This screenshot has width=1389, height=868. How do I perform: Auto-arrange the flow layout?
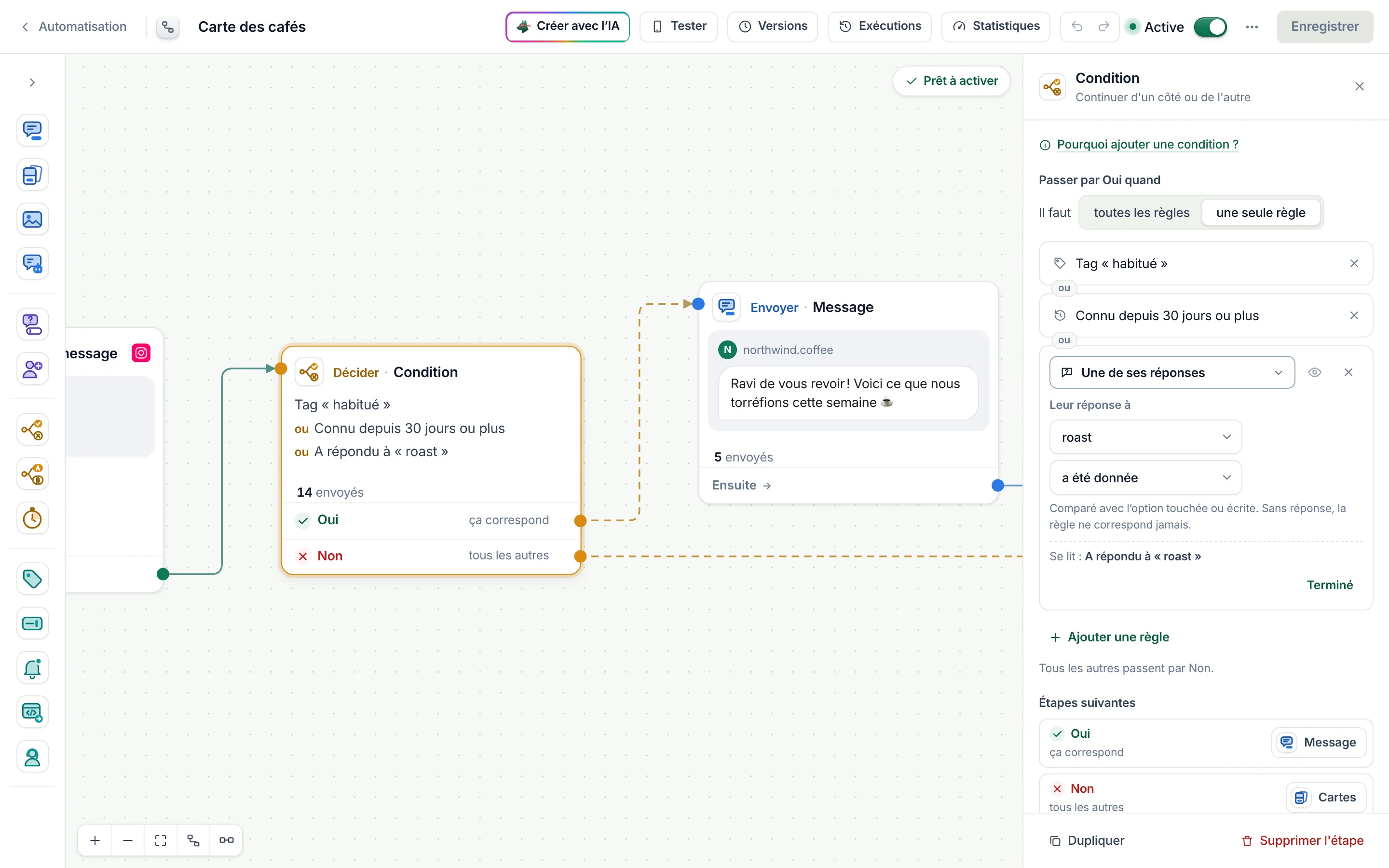pos(193,841)
